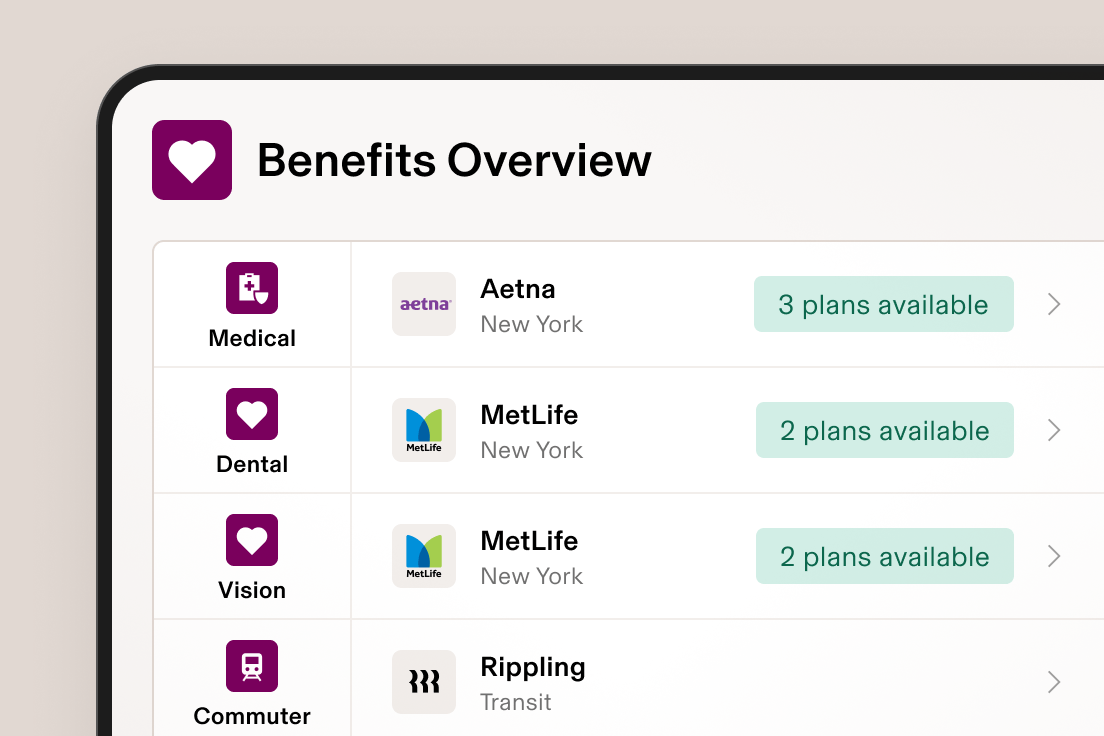Screen dimensions: 1104x736
Task: Expand the Aetna medical plan details
Action: click(1053, 304)
